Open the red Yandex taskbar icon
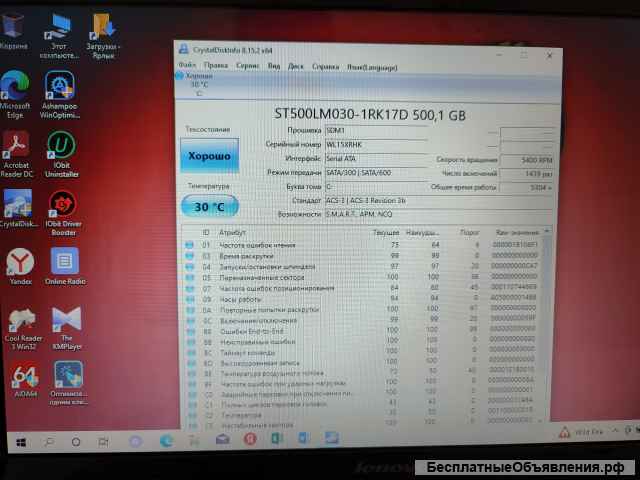The height and width of the screenshot is (480, 640). [250, 439]
